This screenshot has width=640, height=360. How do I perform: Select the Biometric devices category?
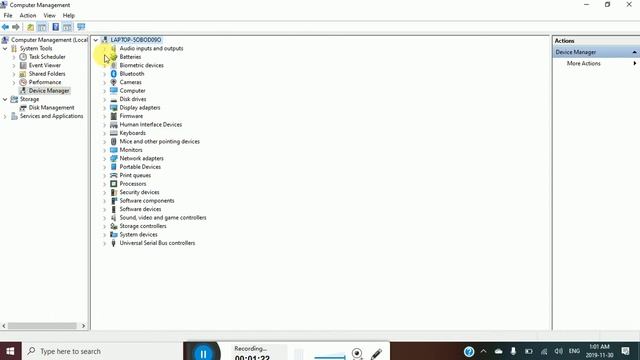141,65
